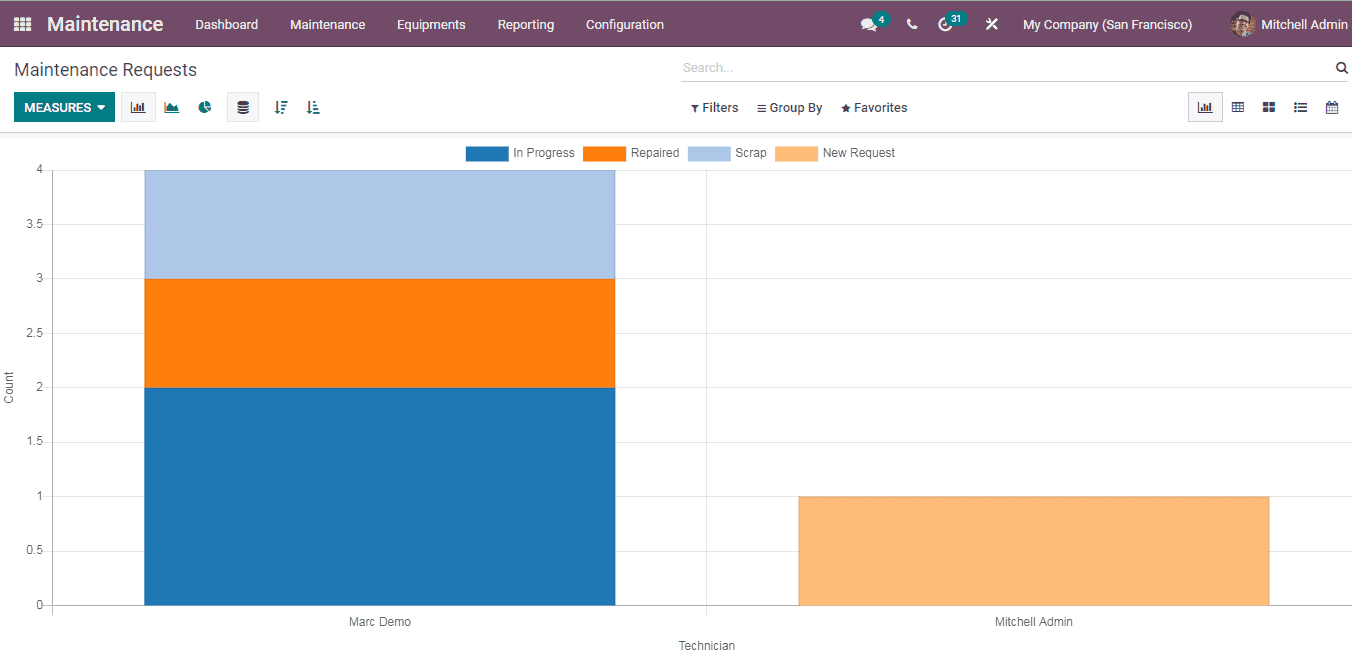The width and height of the screenshot is (1352, 658).
Task: Toggle the stacked bars option
Action: coord(242,107)
